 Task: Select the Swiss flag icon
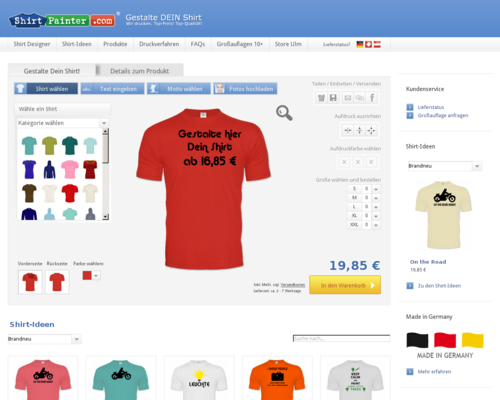point(368,44)
